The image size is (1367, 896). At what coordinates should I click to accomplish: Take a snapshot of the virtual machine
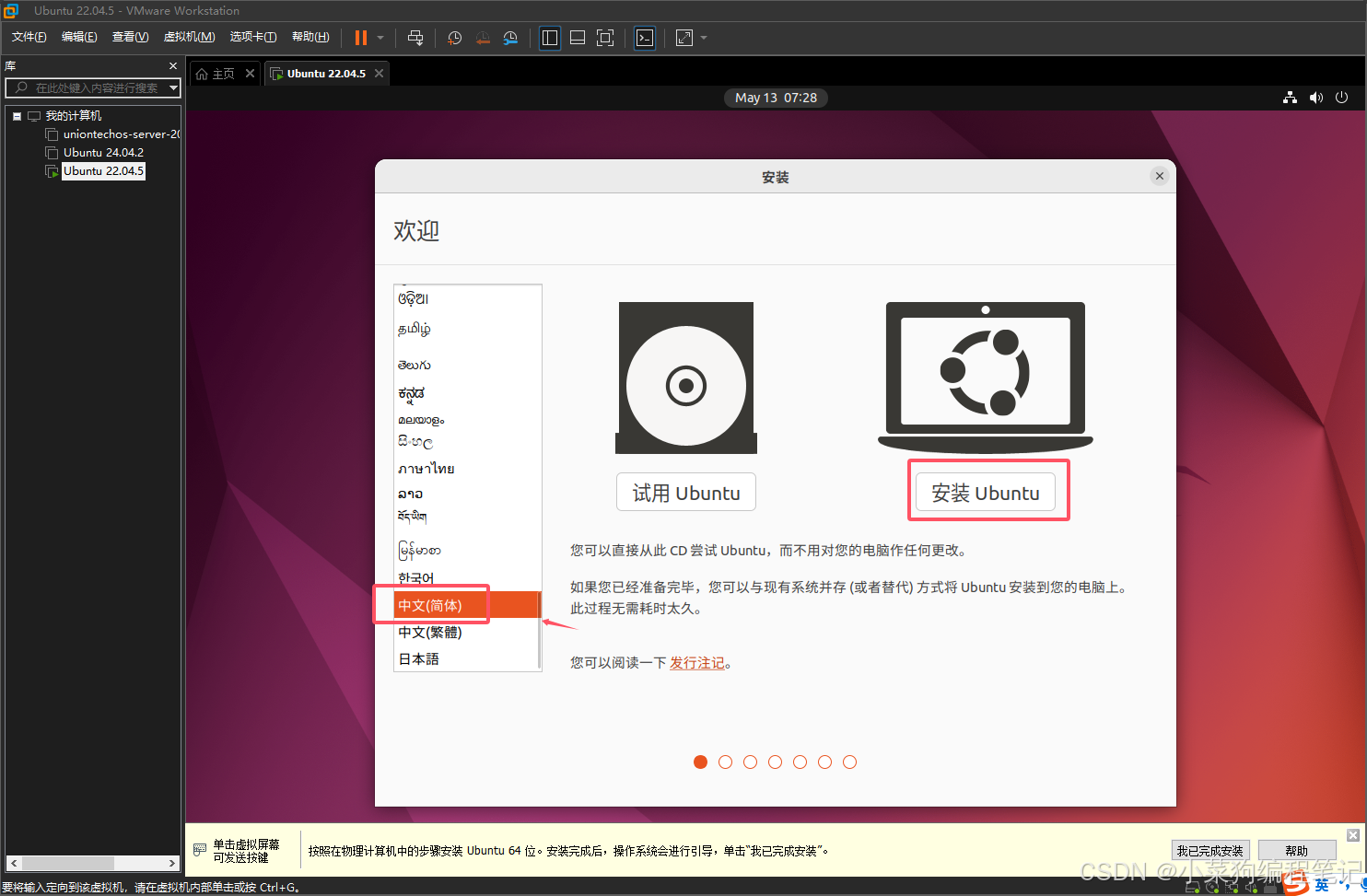453,38
